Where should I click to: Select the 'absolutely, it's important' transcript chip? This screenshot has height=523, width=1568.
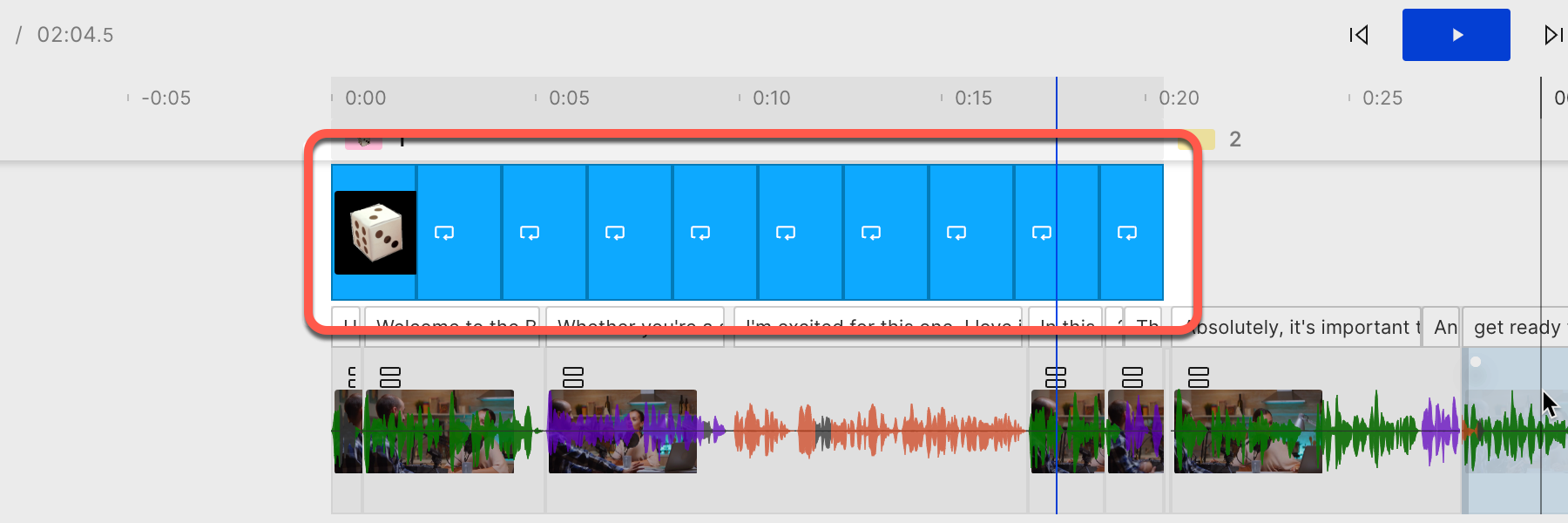(x=1296, y=327)
